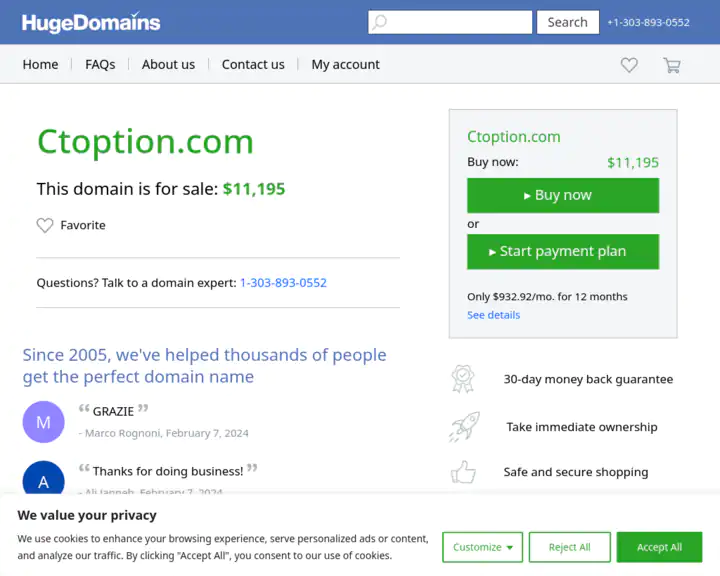Open the wishlist heart icon in header

click(x=629, y=65)
